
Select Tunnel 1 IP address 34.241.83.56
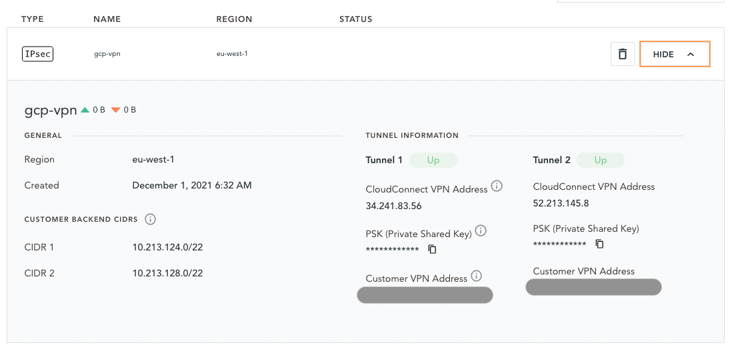tap(394, 206)
